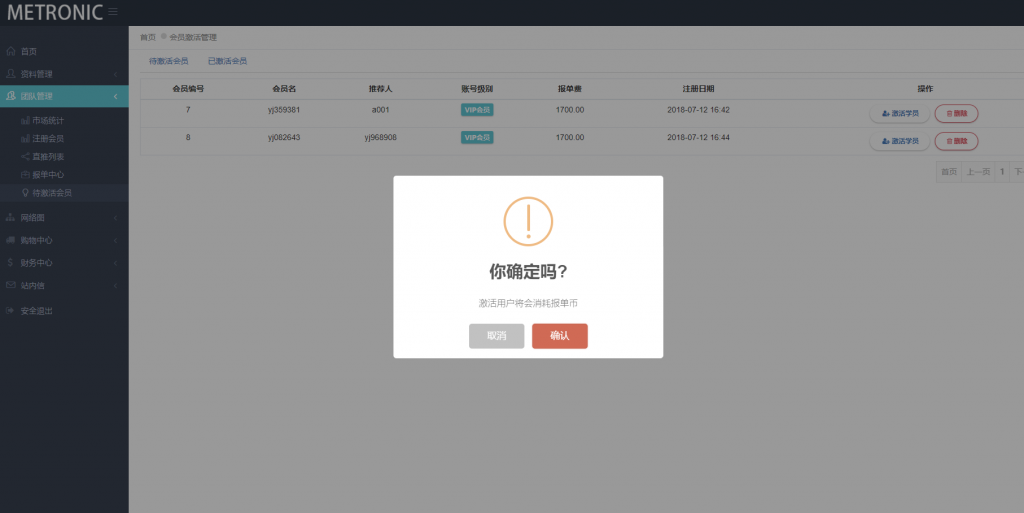Click the exit icon for 安全退出

tap(11, 311)
